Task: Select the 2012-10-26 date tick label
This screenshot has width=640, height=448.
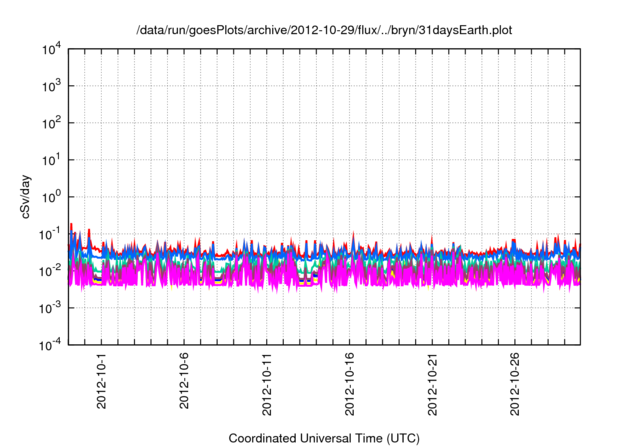Action: pyautogui.click(x=516, y=384)
